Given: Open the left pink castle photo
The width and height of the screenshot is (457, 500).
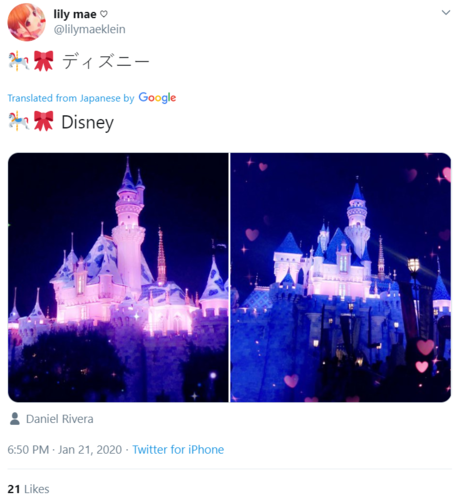Looking at the screenshot, I should 118,277.
